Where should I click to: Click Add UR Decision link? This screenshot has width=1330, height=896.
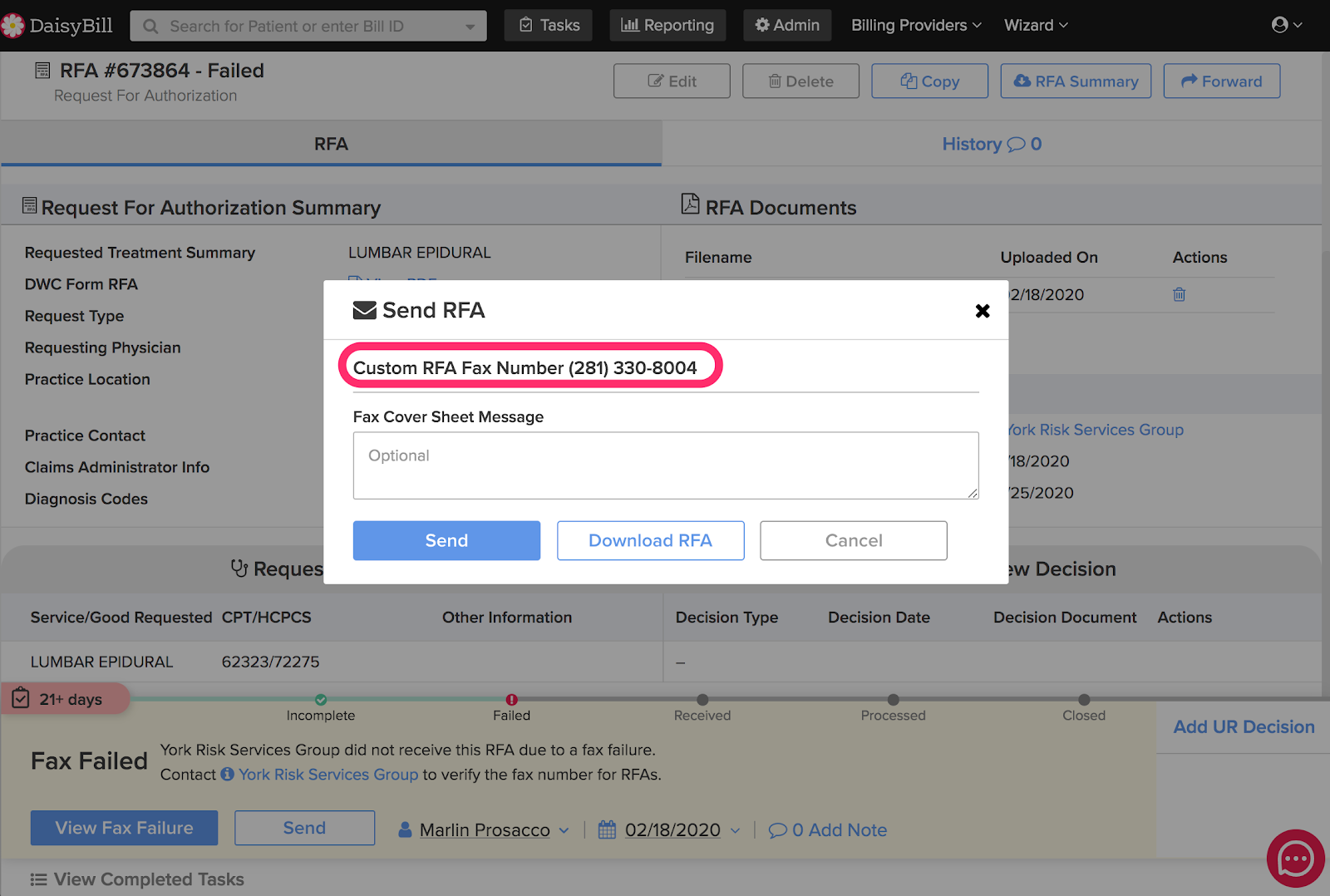pos(1244,727)
